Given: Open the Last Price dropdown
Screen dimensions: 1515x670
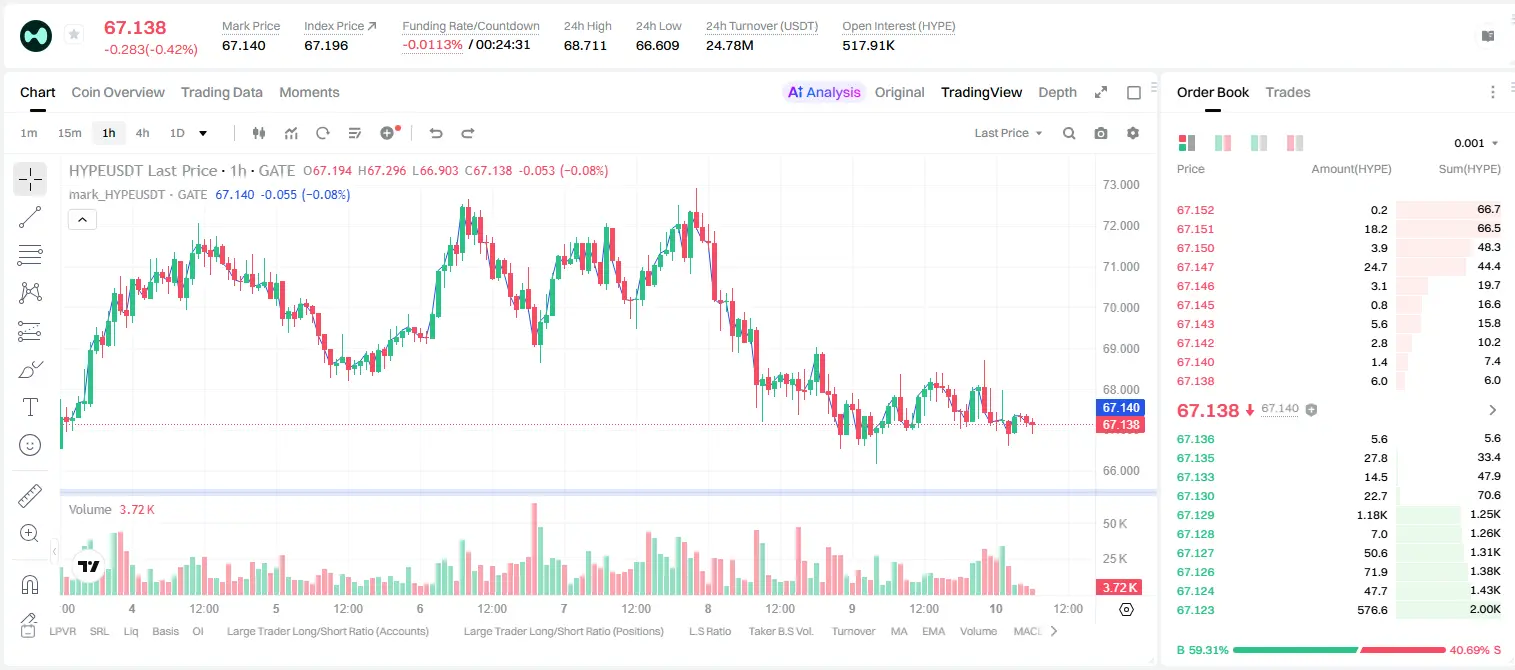Looking at the screenshot, I should tap(1008, 133).
